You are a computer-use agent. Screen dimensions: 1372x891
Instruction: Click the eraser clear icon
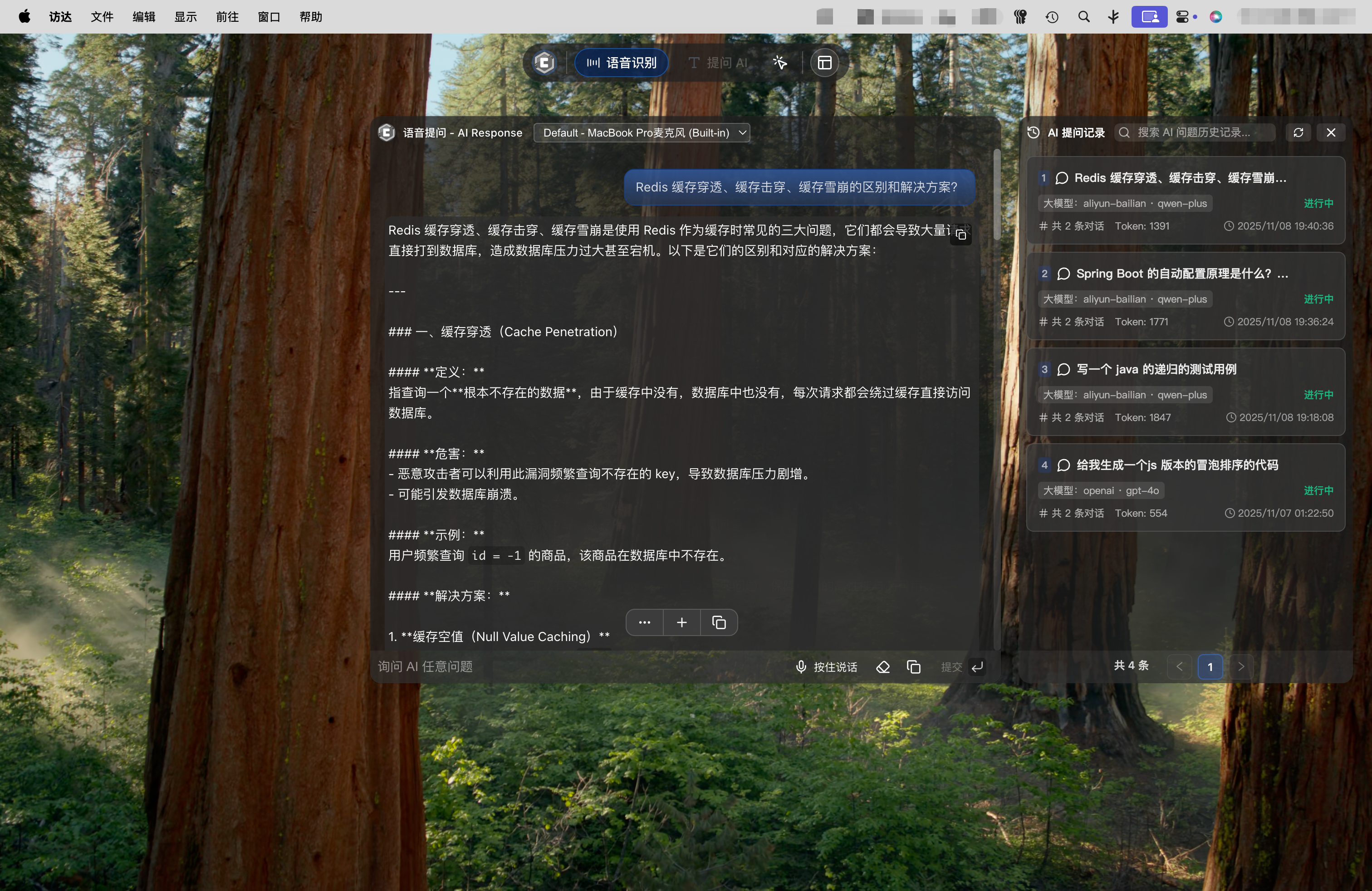coord(882,667)
